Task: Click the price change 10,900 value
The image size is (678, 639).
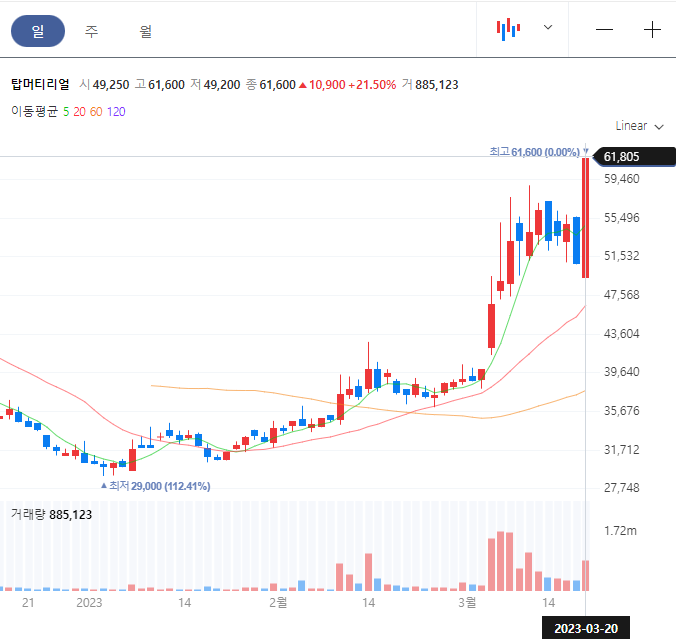Action: click(327, 85)
